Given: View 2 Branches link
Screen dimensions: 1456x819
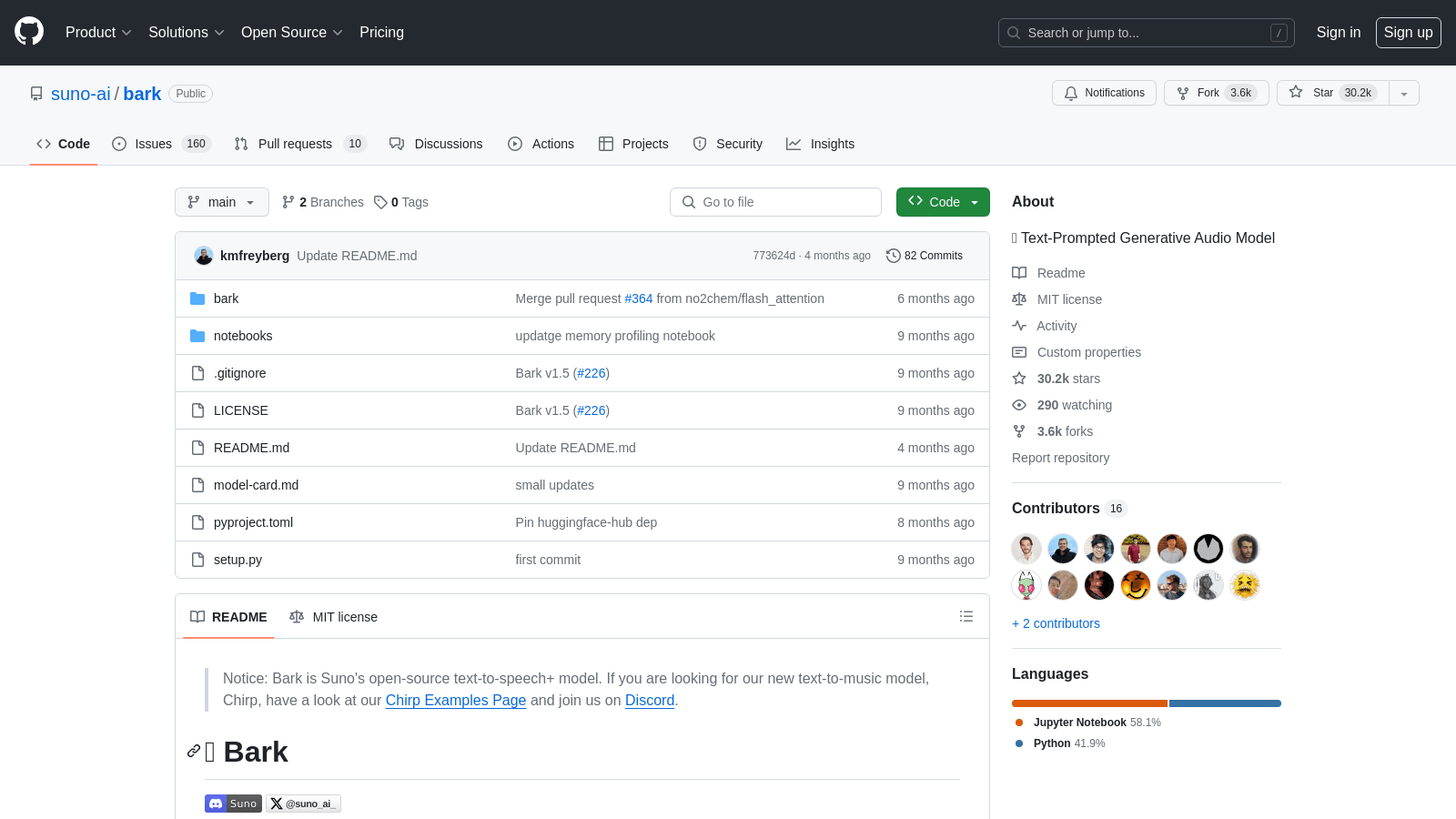Looking at the screenshot, I should pyautogui.click(x=323, y=202).
